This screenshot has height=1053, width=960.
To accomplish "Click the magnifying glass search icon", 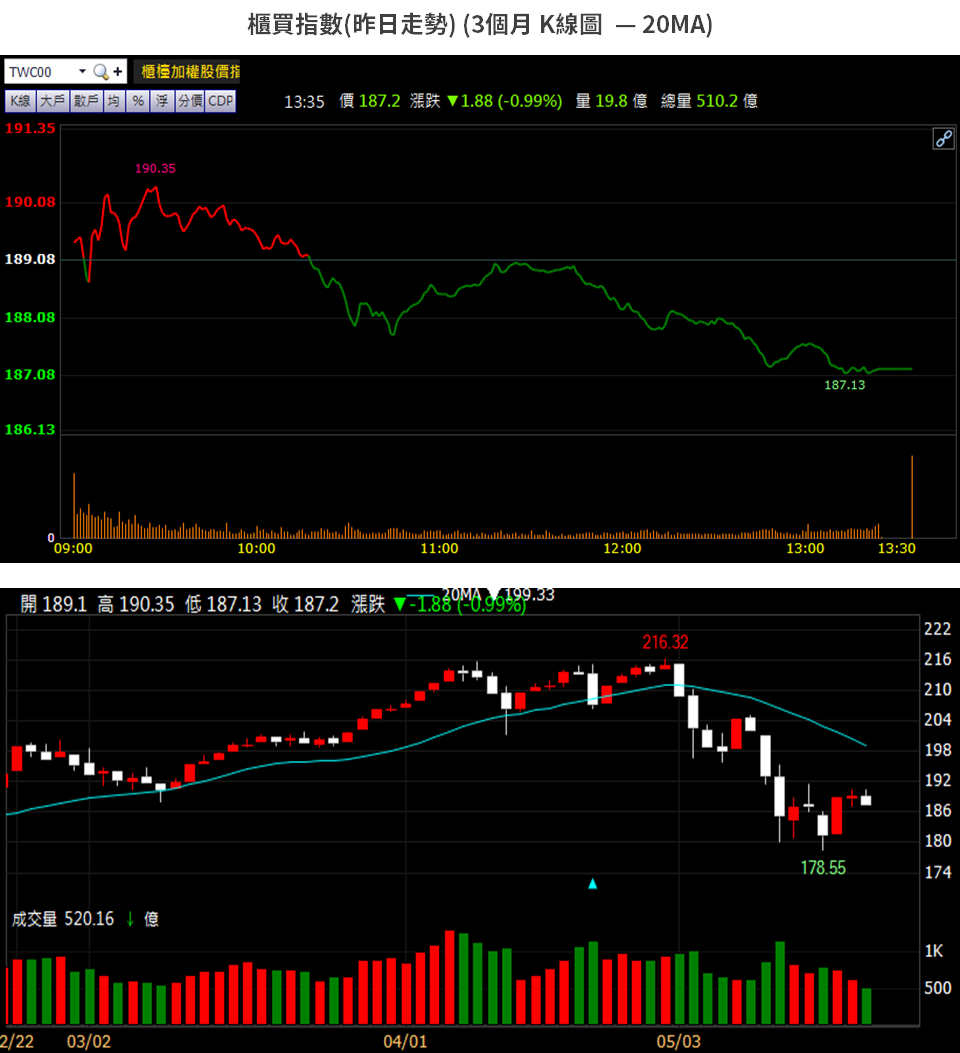I will (x=101, y=72).
